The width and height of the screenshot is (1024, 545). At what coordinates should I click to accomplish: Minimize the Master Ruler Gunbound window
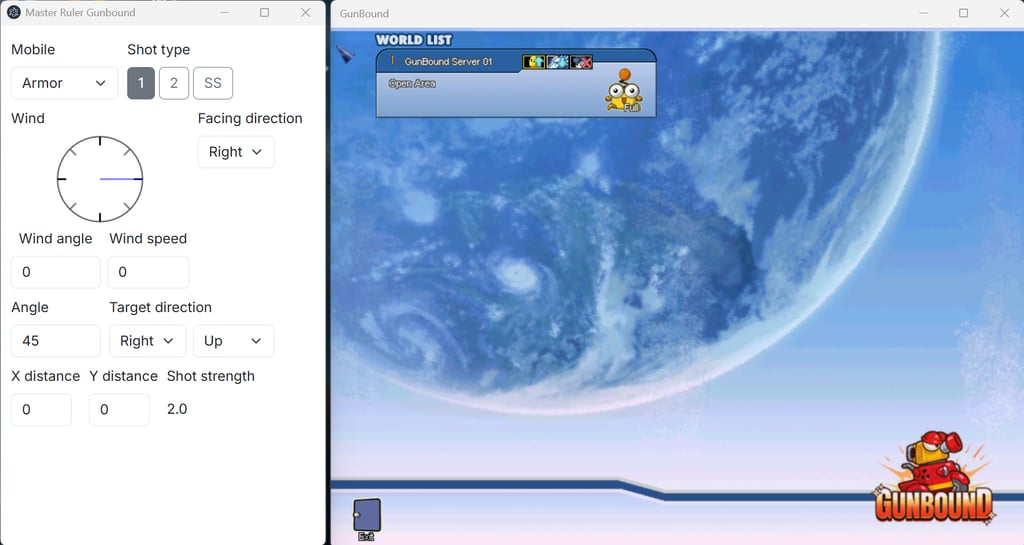point(224,12)
